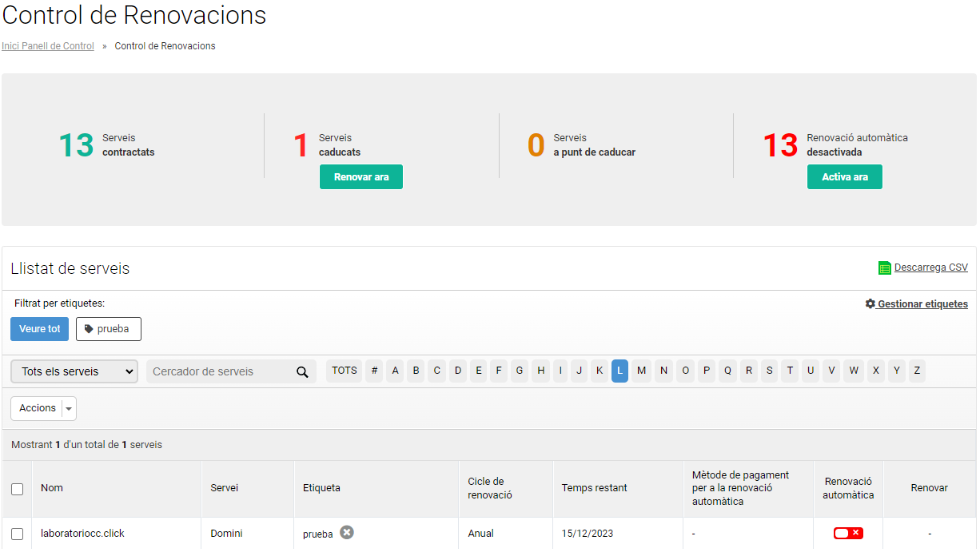
Task: Remove the prueba tag with the X icon
Action: (x=347, y=533)
